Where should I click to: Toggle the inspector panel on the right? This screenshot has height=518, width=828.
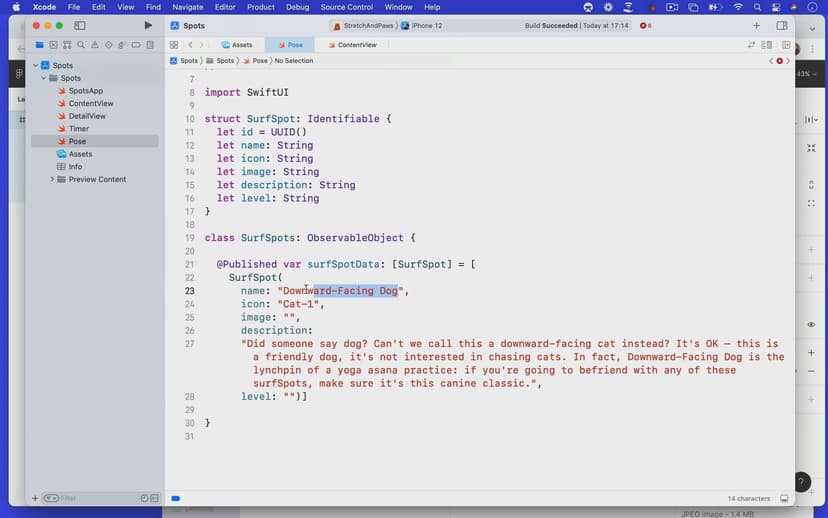[x=782, y=25]
